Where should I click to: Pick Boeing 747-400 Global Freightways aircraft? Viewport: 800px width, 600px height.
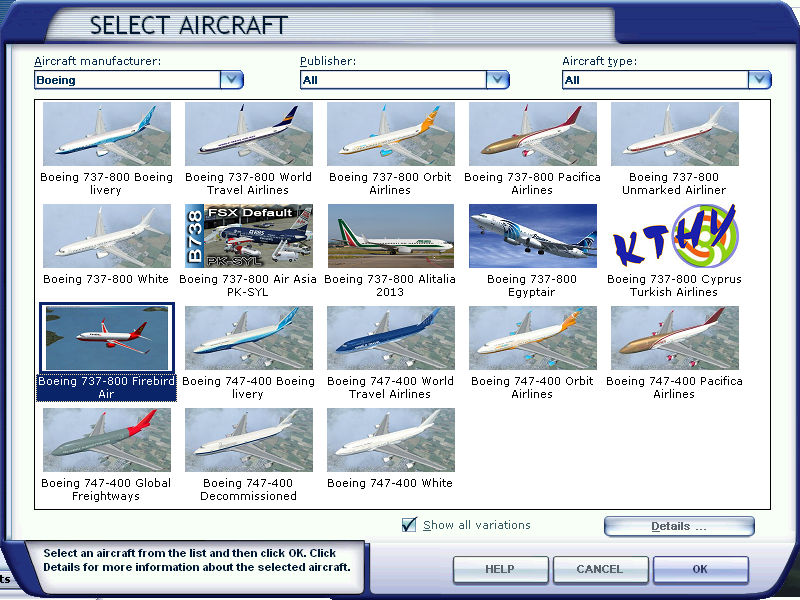coord(107,440)
